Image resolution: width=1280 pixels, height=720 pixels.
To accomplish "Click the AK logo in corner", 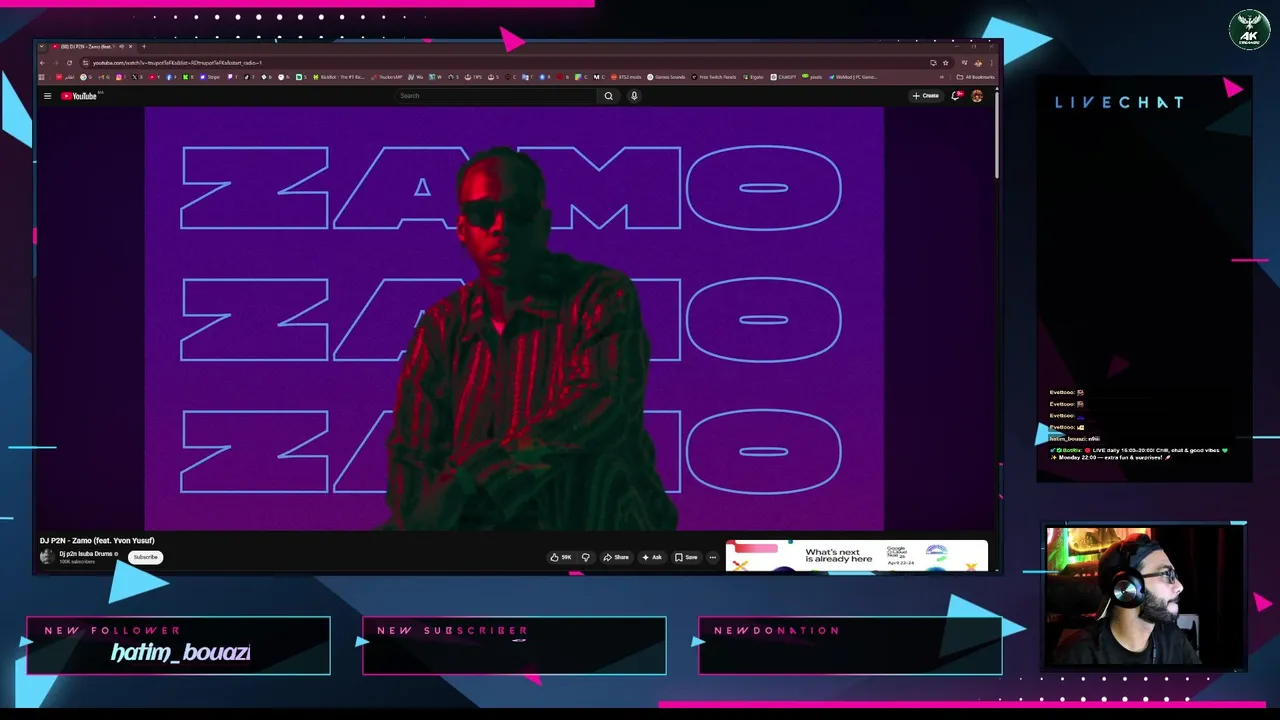I will pos(1249,30).
